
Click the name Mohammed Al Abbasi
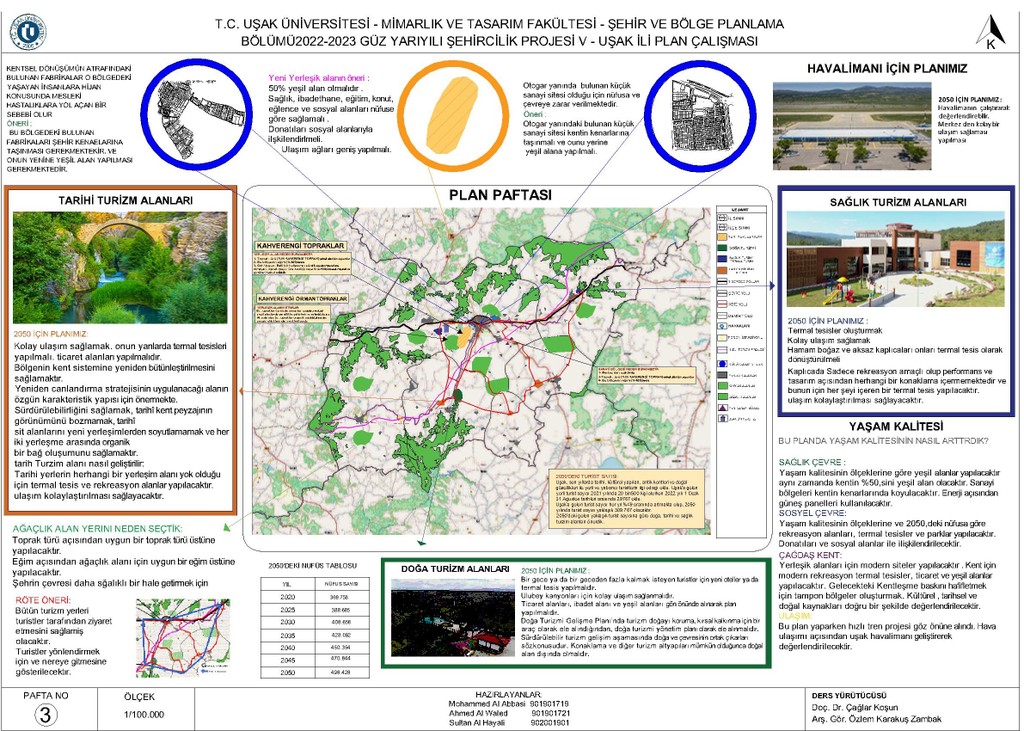(487, 704)
